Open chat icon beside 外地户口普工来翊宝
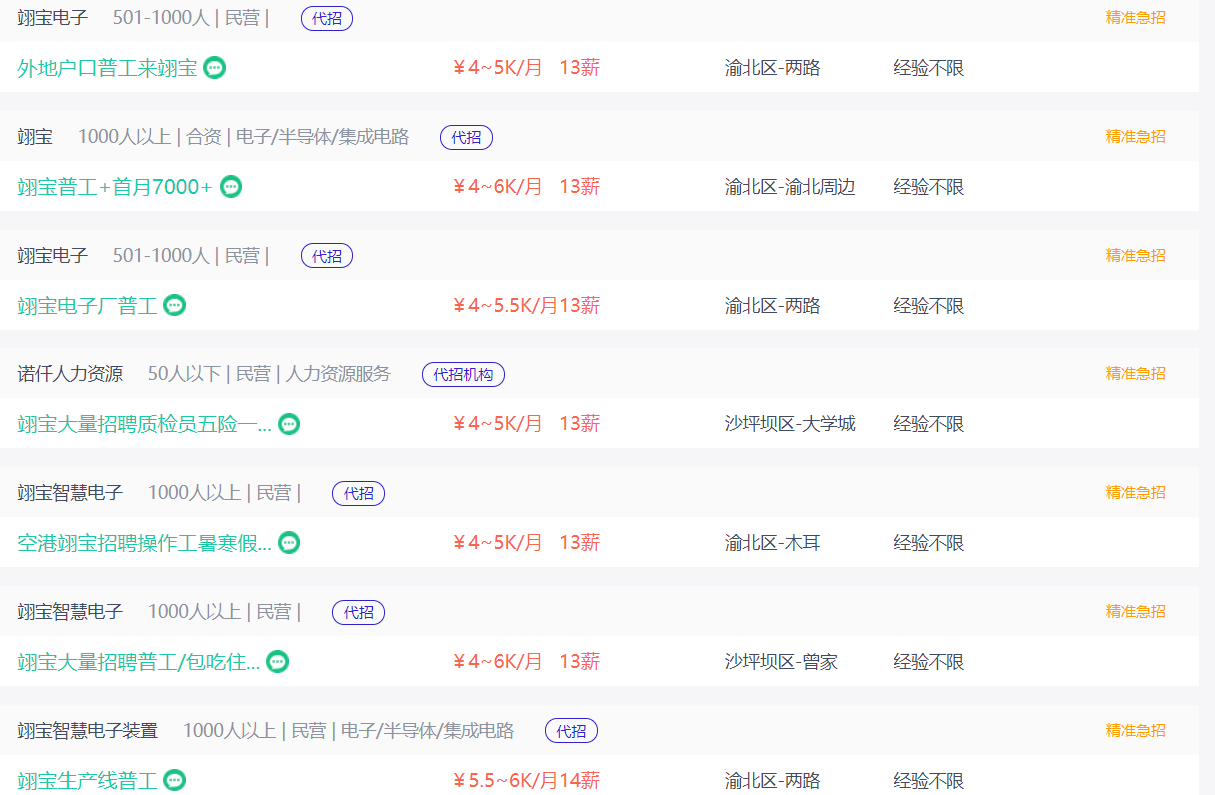Screen dimensions: 1215x795 (214, 68)
